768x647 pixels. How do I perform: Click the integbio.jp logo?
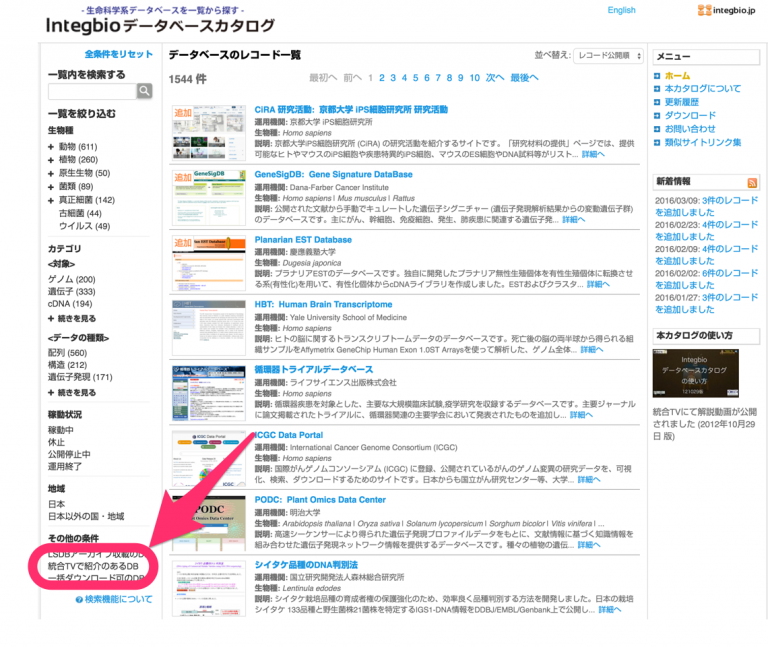tap(726, 10)
